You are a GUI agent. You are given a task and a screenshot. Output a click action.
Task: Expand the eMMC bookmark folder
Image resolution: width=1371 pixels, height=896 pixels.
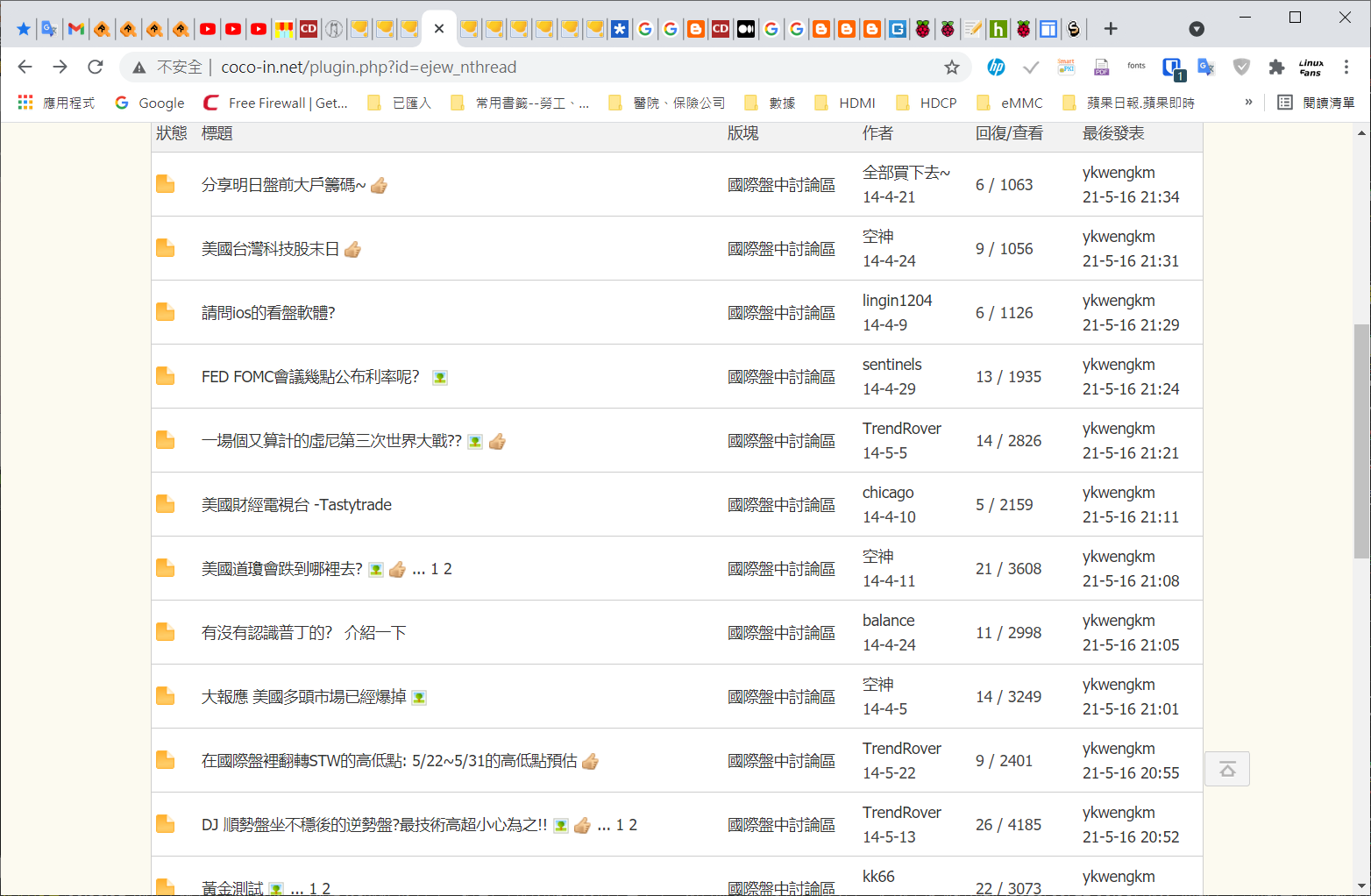(x=1010, y=103)
